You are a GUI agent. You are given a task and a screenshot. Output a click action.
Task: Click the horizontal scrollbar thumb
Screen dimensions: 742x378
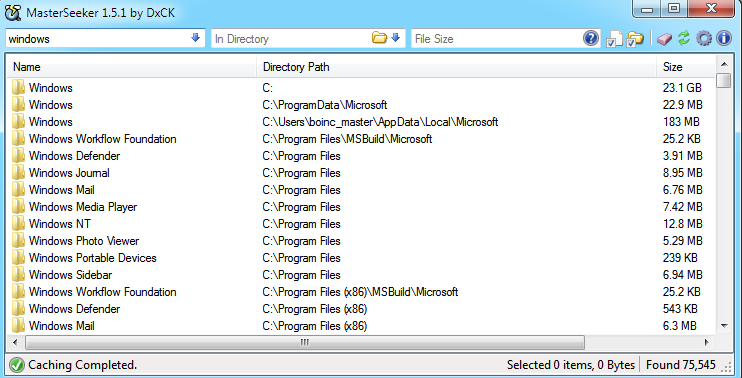pos(305,342)
